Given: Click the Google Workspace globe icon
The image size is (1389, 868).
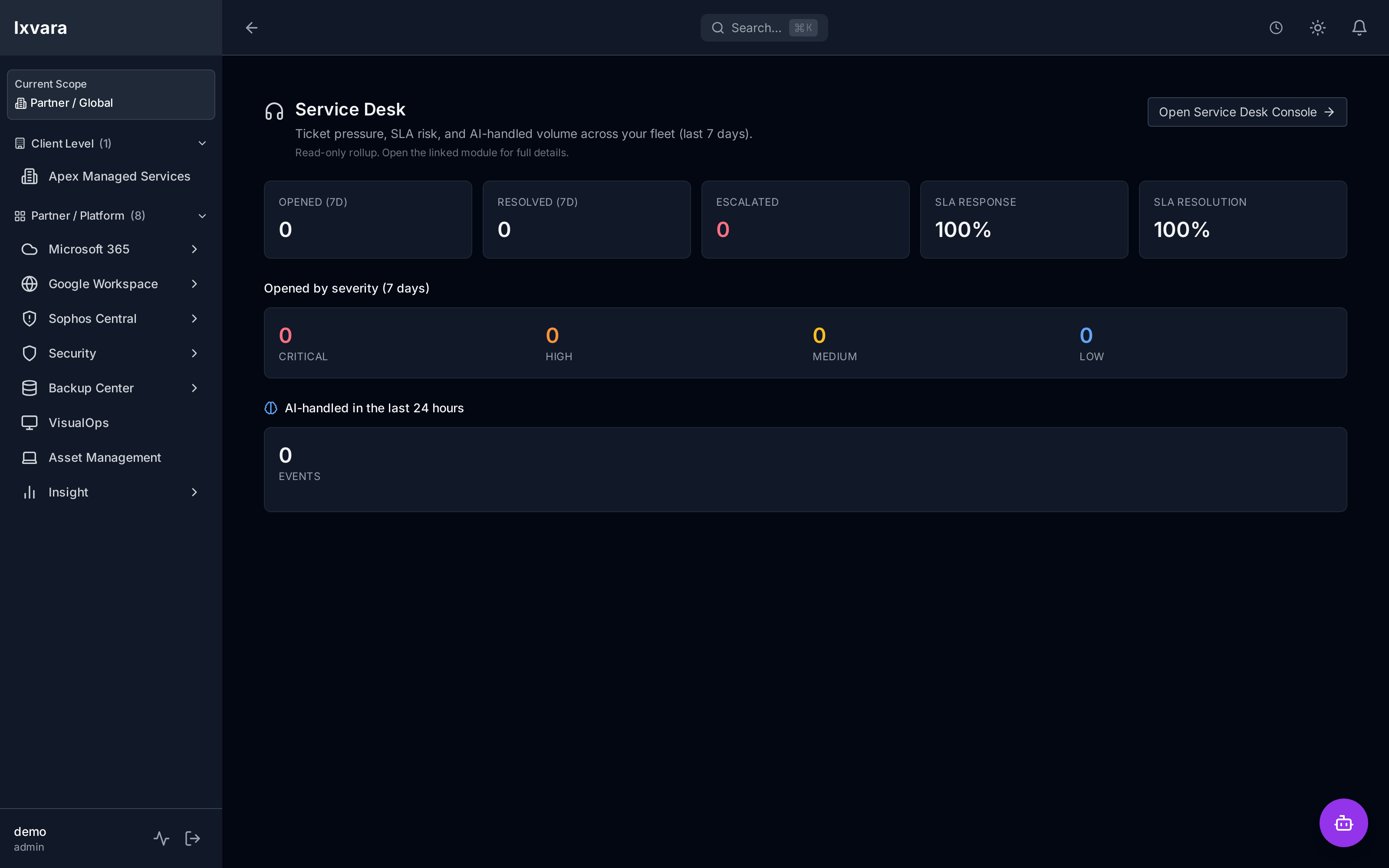Looking at the screenshot, I should point(29,283).
